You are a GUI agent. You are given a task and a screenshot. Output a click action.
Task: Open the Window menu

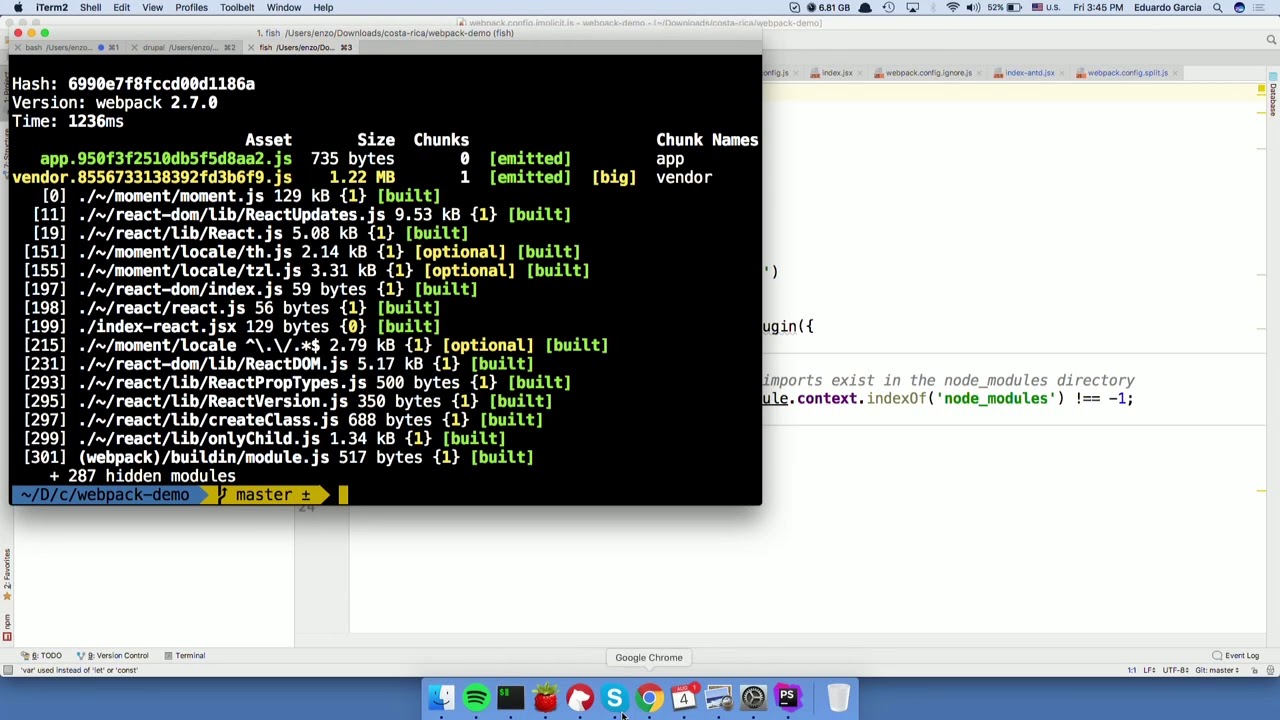click(284, 7)
